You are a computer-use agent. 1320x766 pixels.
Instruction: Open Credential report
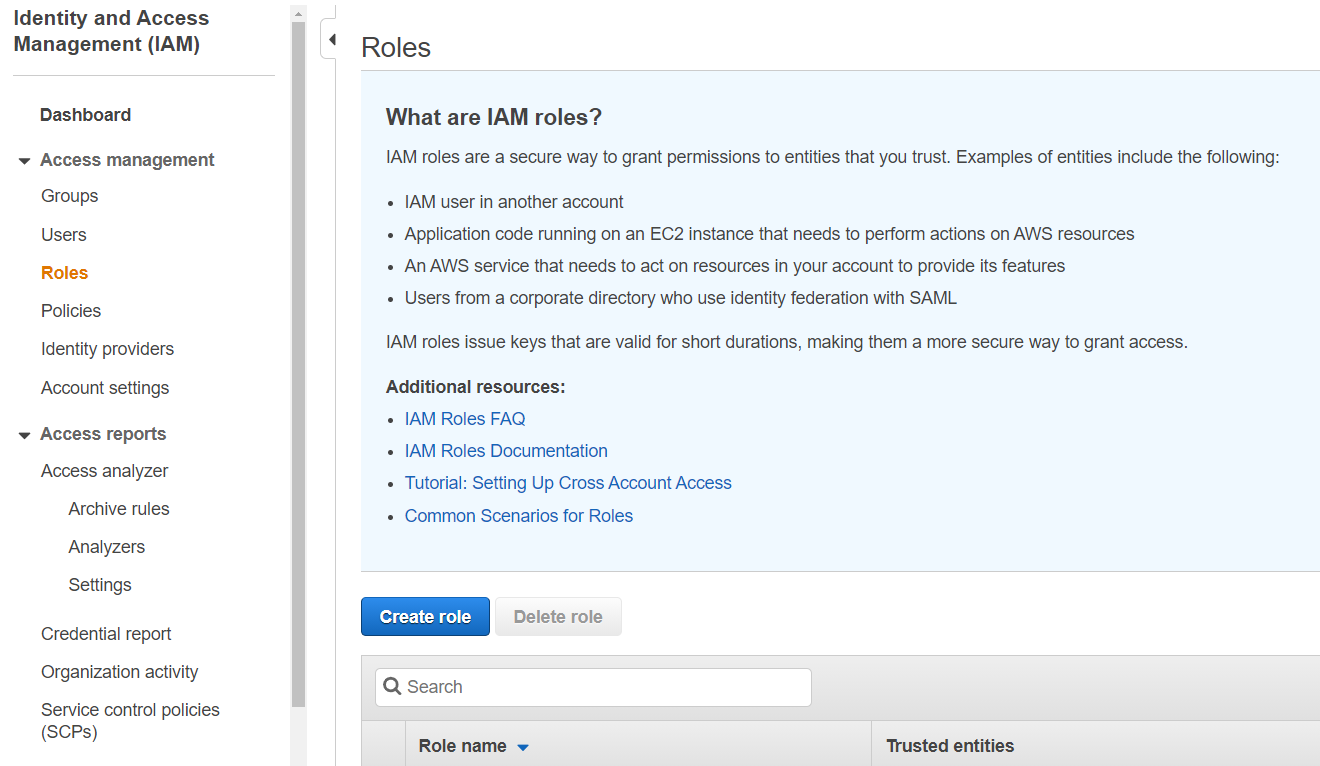106,634
